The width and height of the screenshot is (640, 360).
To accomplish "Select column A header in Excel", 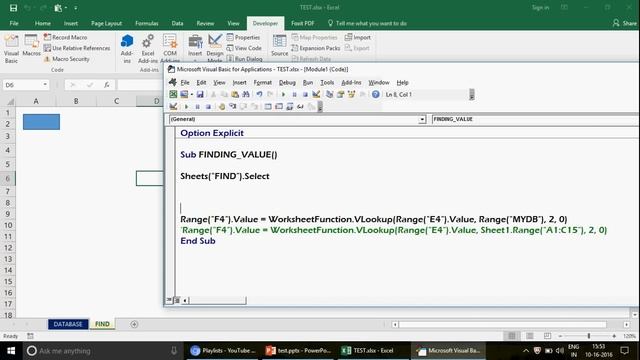I will [x=36, y=101].
